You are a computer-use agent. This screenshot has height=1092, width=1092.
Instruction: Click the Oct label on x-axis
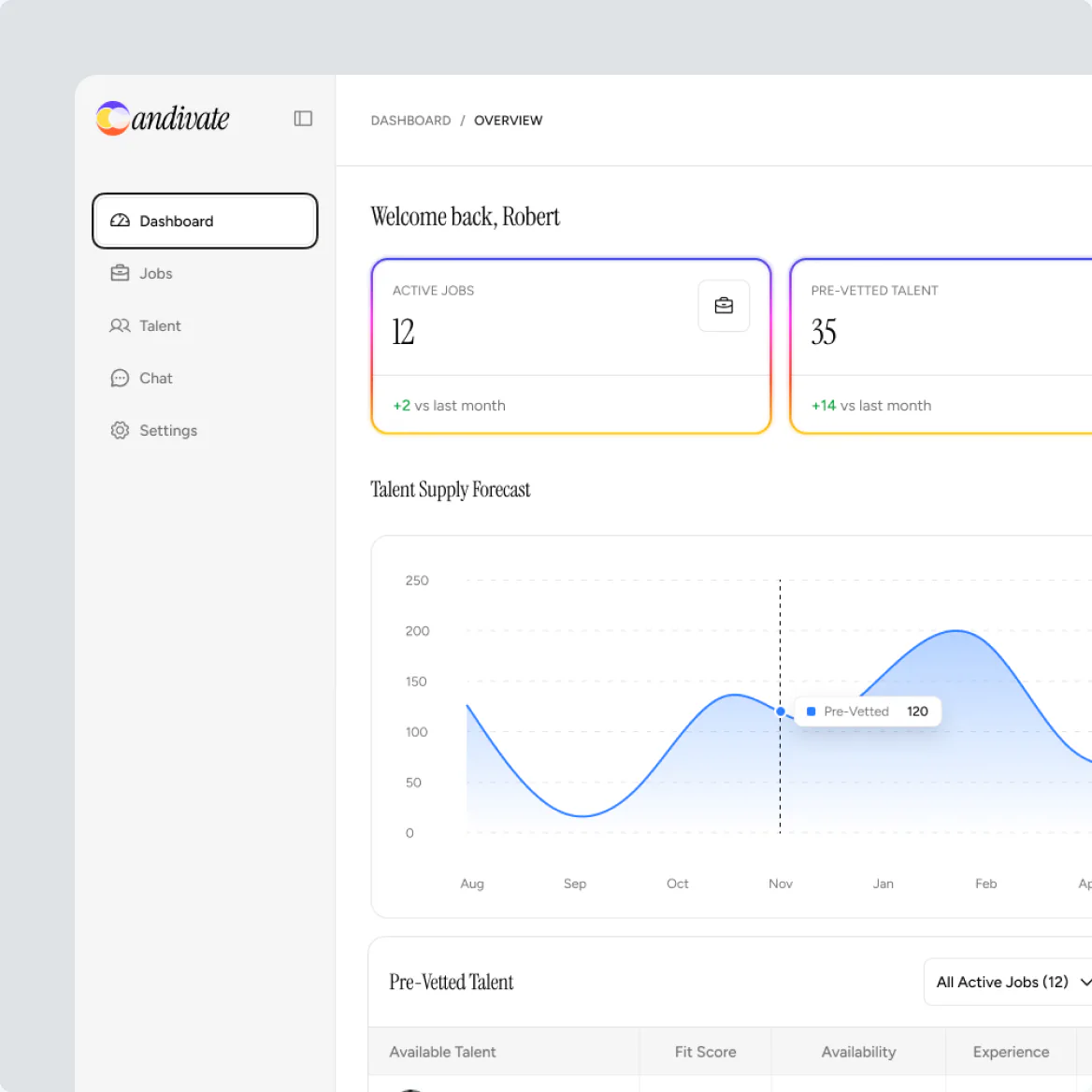(677, 884)
